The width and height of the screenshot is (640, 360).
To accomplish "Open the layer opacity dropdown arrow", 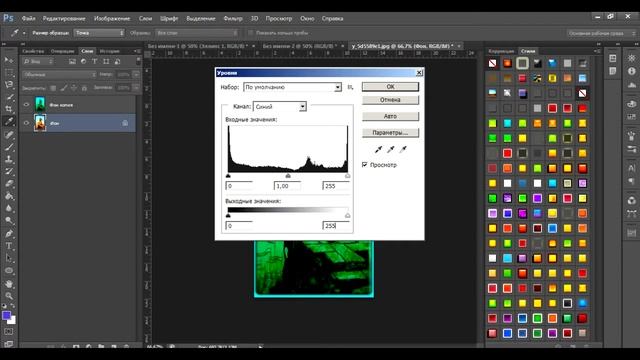I will pos(136,75).
